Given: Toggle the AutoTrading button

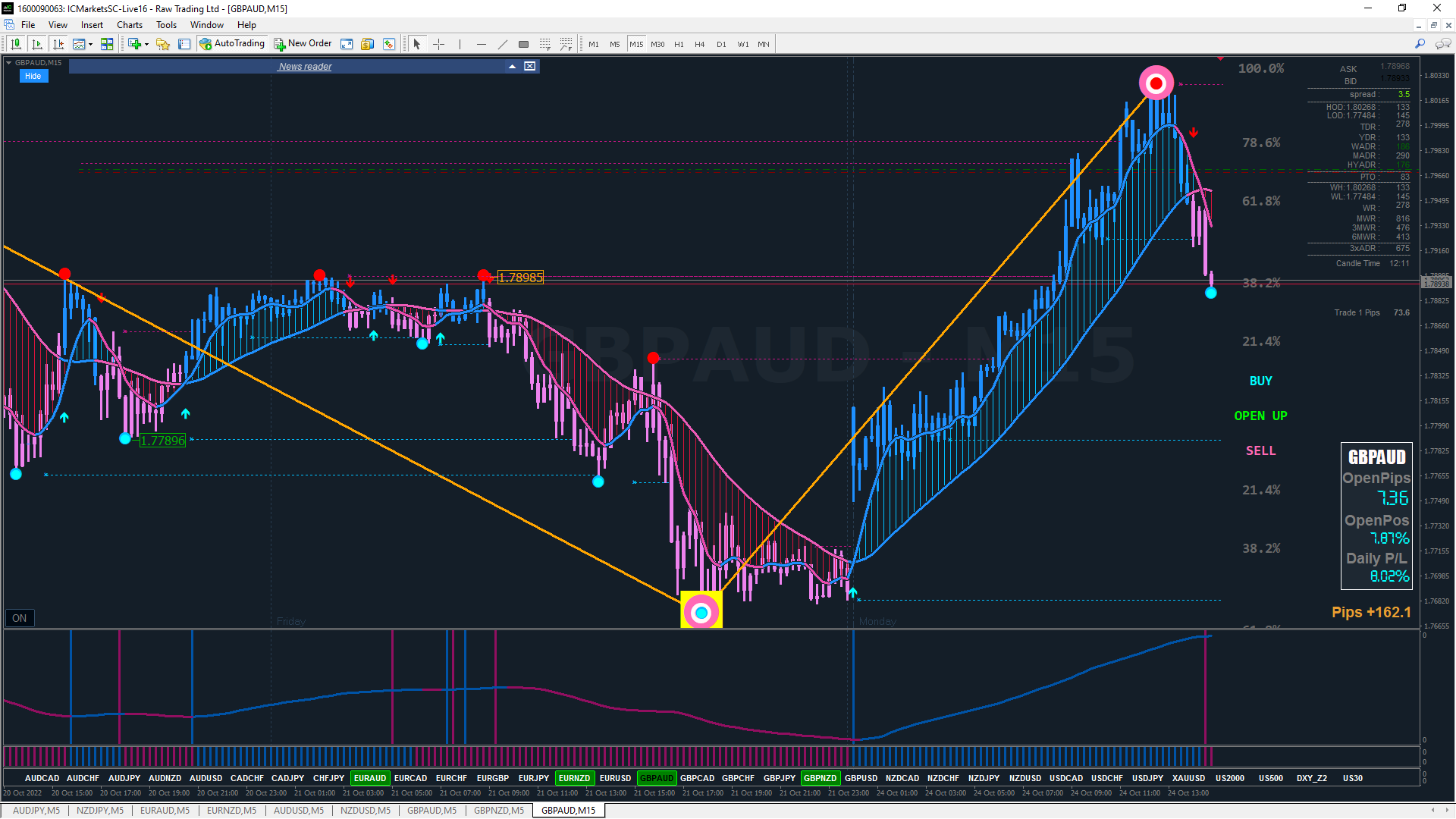Looking at the screenshot, I should tap(232, 44).
